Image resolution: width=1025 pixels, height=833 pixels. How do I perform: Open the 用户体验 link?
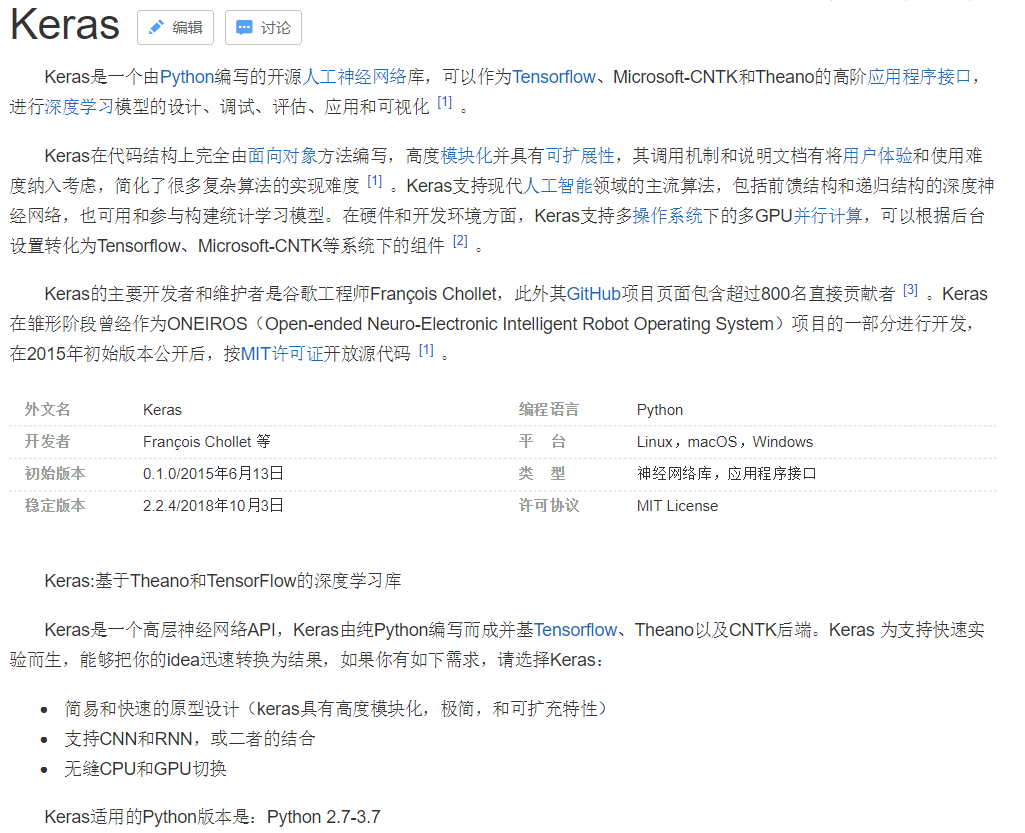coord(877,156)
